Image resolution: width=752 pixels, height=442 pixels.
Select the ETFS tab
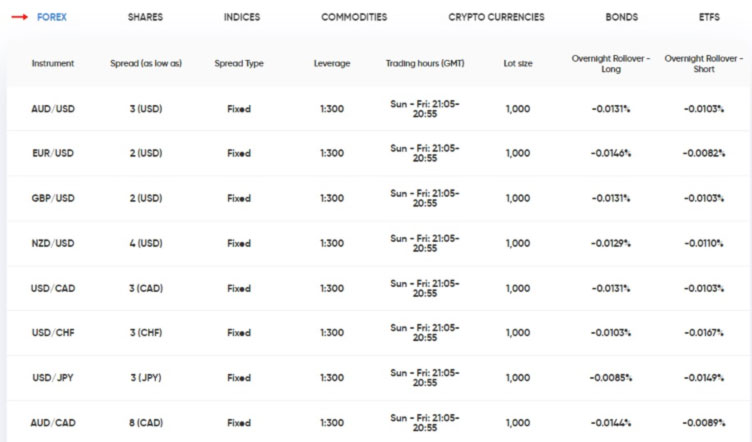(709, 17)
